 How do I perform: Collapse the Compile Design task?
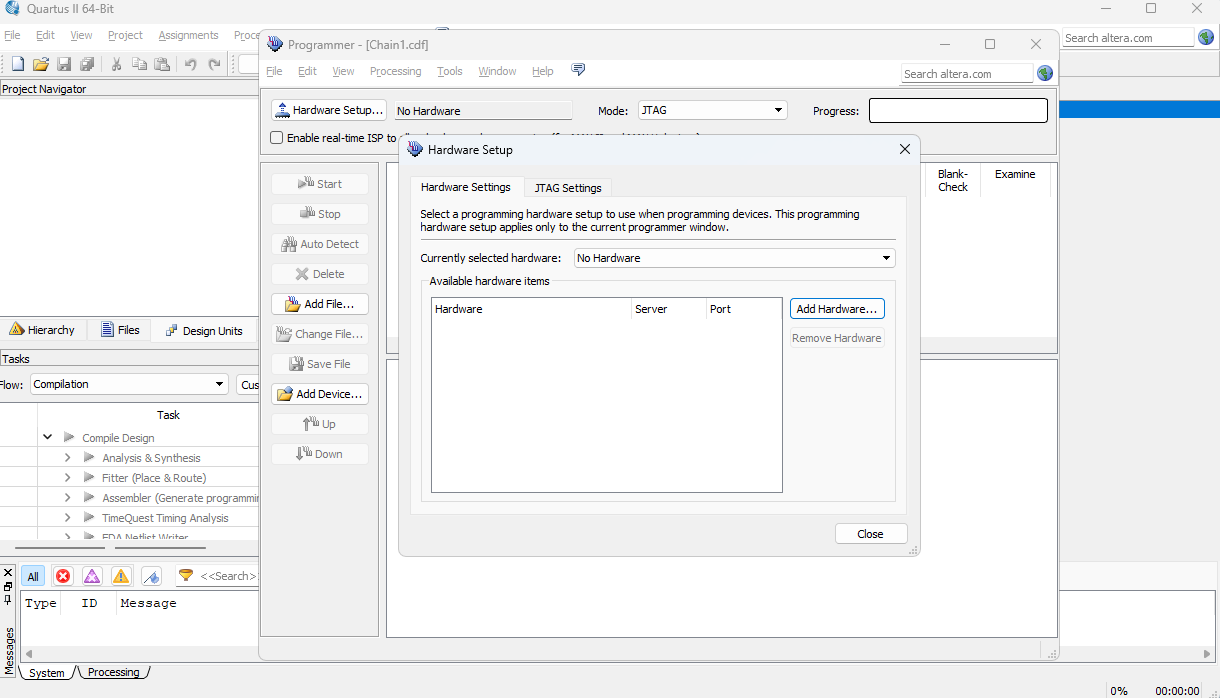pyautogui.click(x=47, y=438)
